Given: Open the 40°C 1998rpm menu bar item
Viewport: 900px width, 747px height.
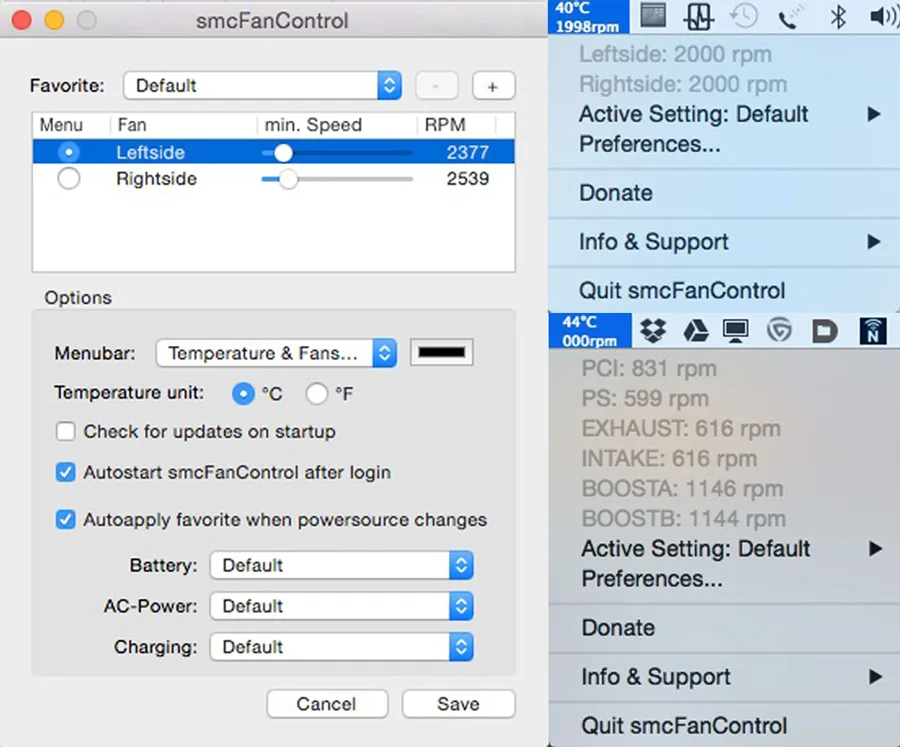Looking at the screenshot, I should pyautogui.click(x=588, y=17).
